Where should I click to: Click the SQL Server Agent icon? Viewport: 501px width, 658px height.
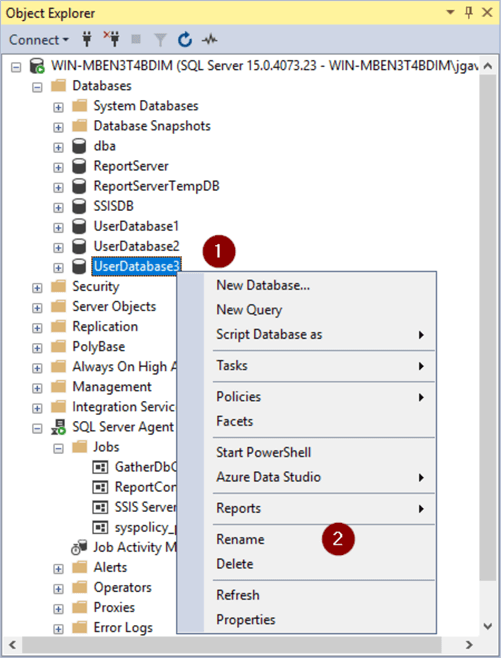58,427
